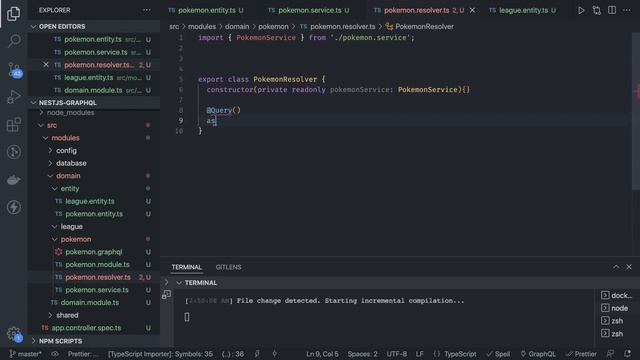Click the feedback icon in status bar
Screen dimensions: 640x360
(x=610, y=354)
